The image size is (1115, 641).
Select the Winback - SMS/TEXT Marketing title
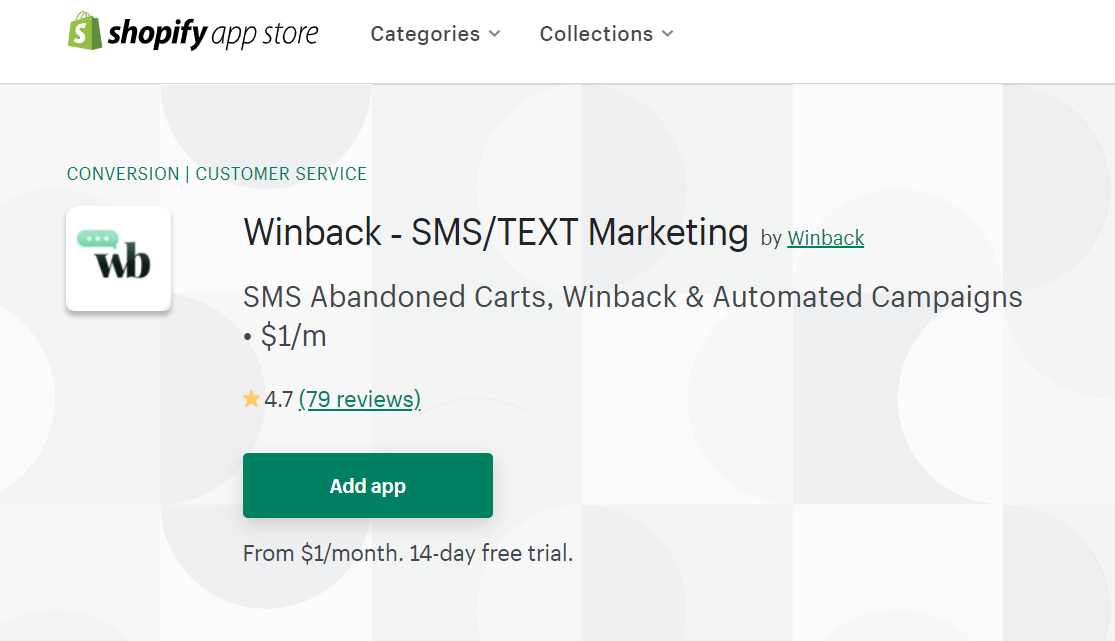tap(496, 232)
